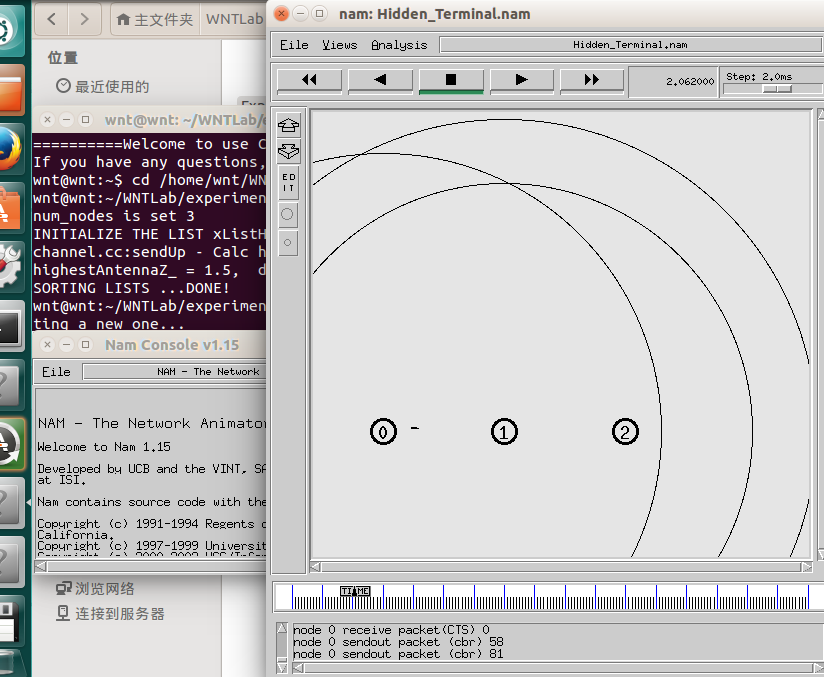Image resolution: width=824 pixels, height=677 pixels.
Task: Select log line "node 0 sendout packet (cbr) 81"
Action: [398, 654]
